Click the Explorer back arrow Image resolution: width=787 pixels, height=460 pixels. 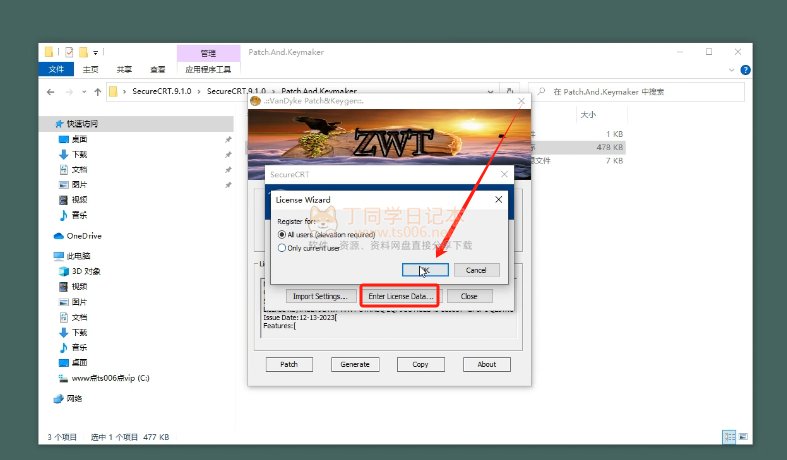coord(50,92)
